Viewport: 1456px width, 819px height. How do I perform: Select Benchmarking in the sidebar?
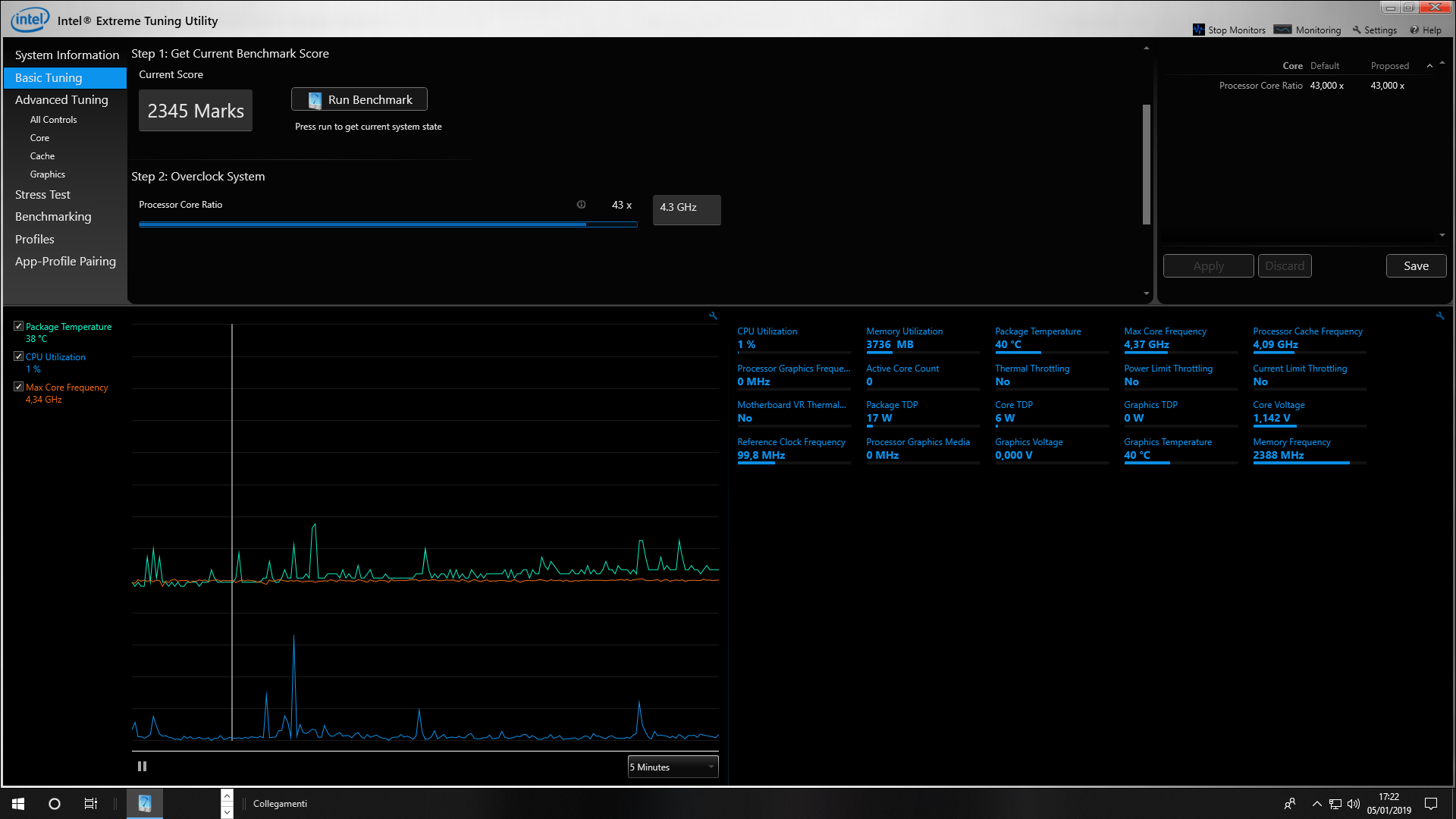pyautogui.click(x=53, y=217)
